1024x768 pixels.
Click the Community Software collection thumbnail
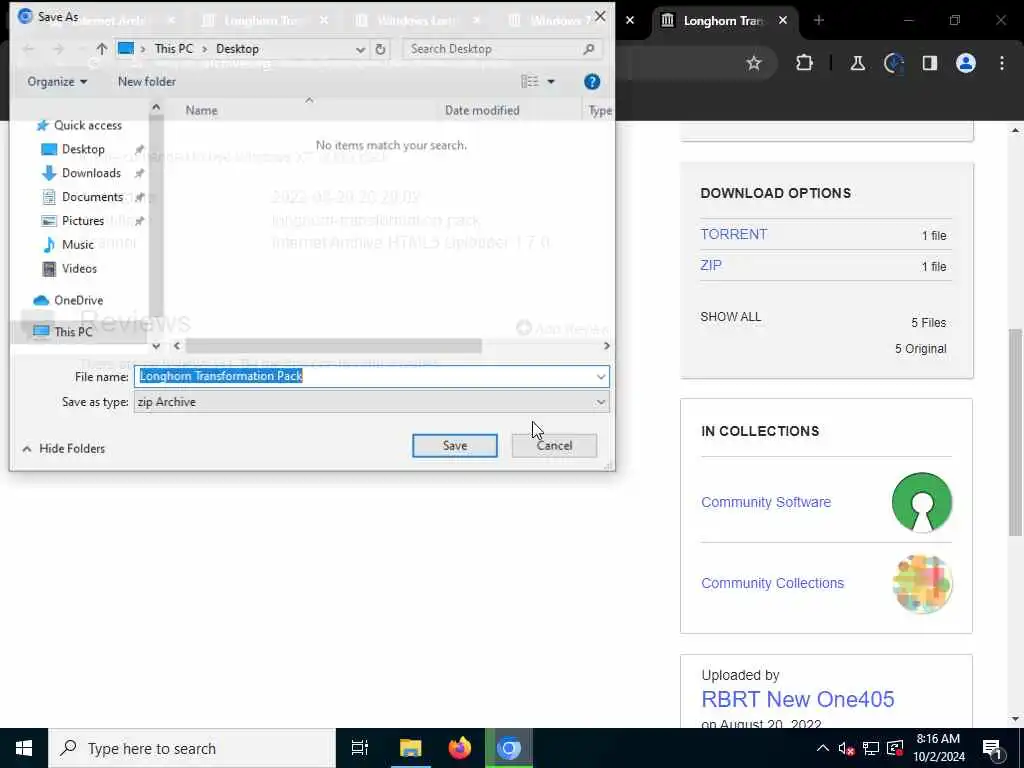921,502
